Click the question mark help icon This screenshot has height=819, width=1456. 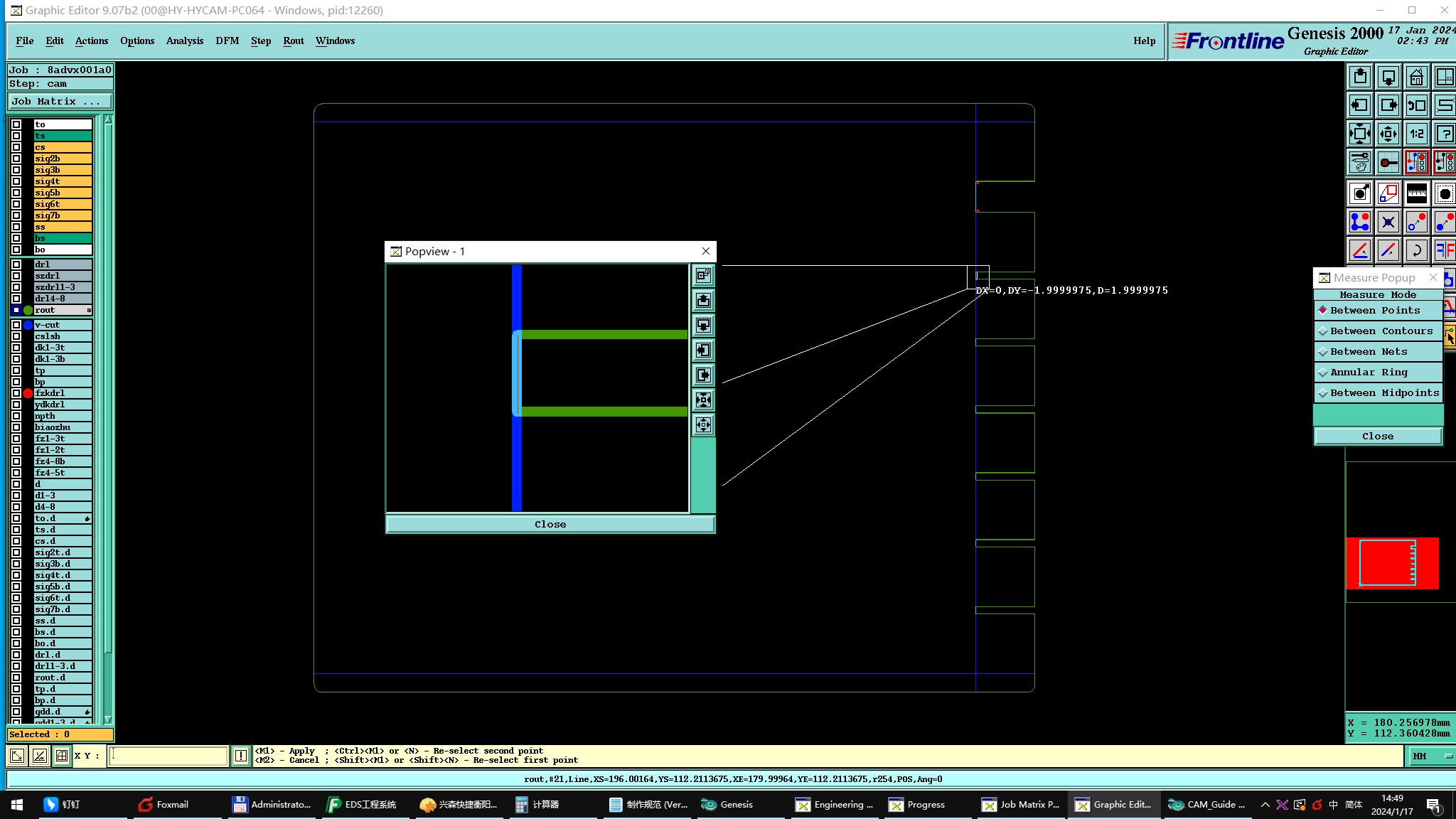coord(1445,134)
